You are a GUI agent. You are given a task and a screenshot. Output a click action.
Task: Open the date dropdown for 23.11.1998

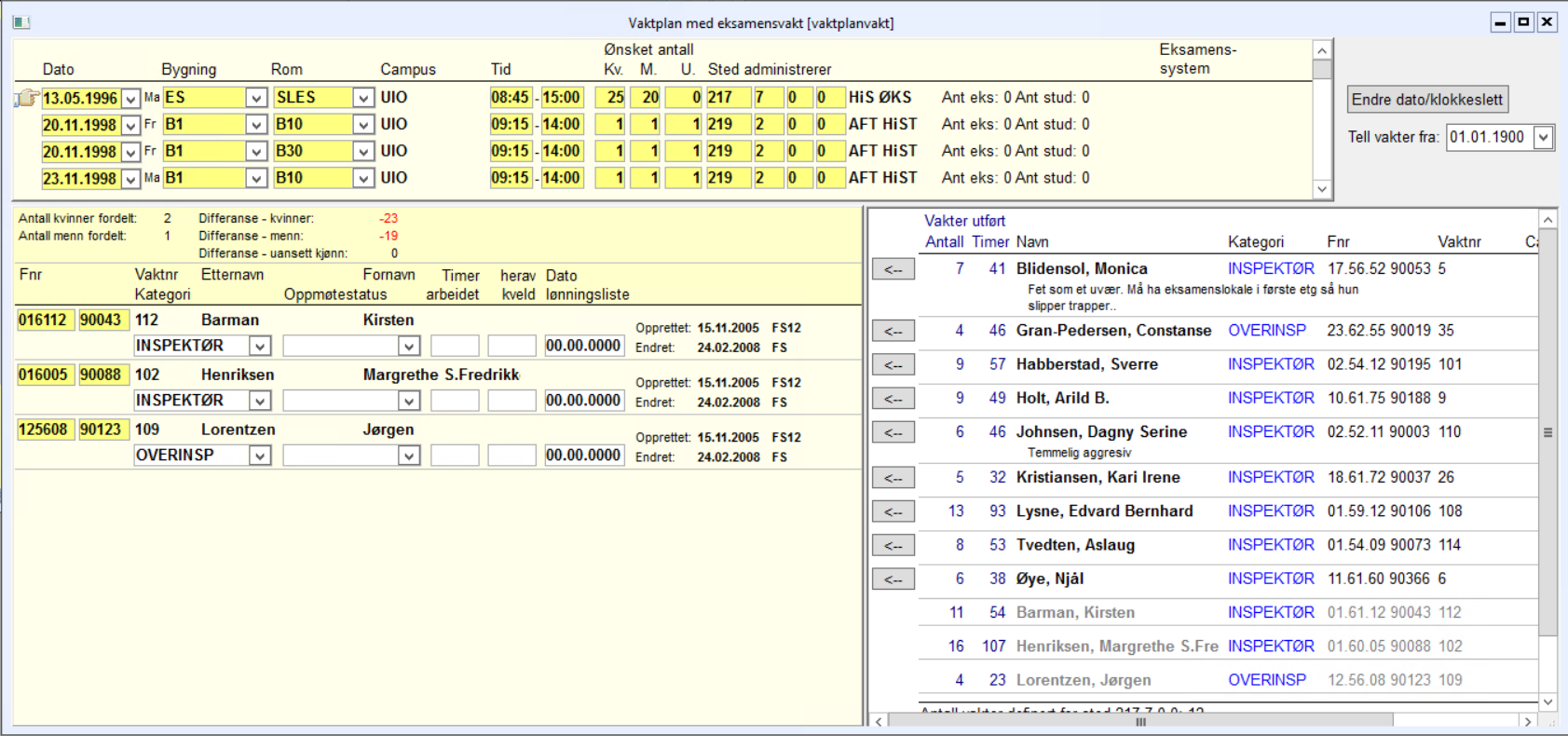tap(131, 179)
